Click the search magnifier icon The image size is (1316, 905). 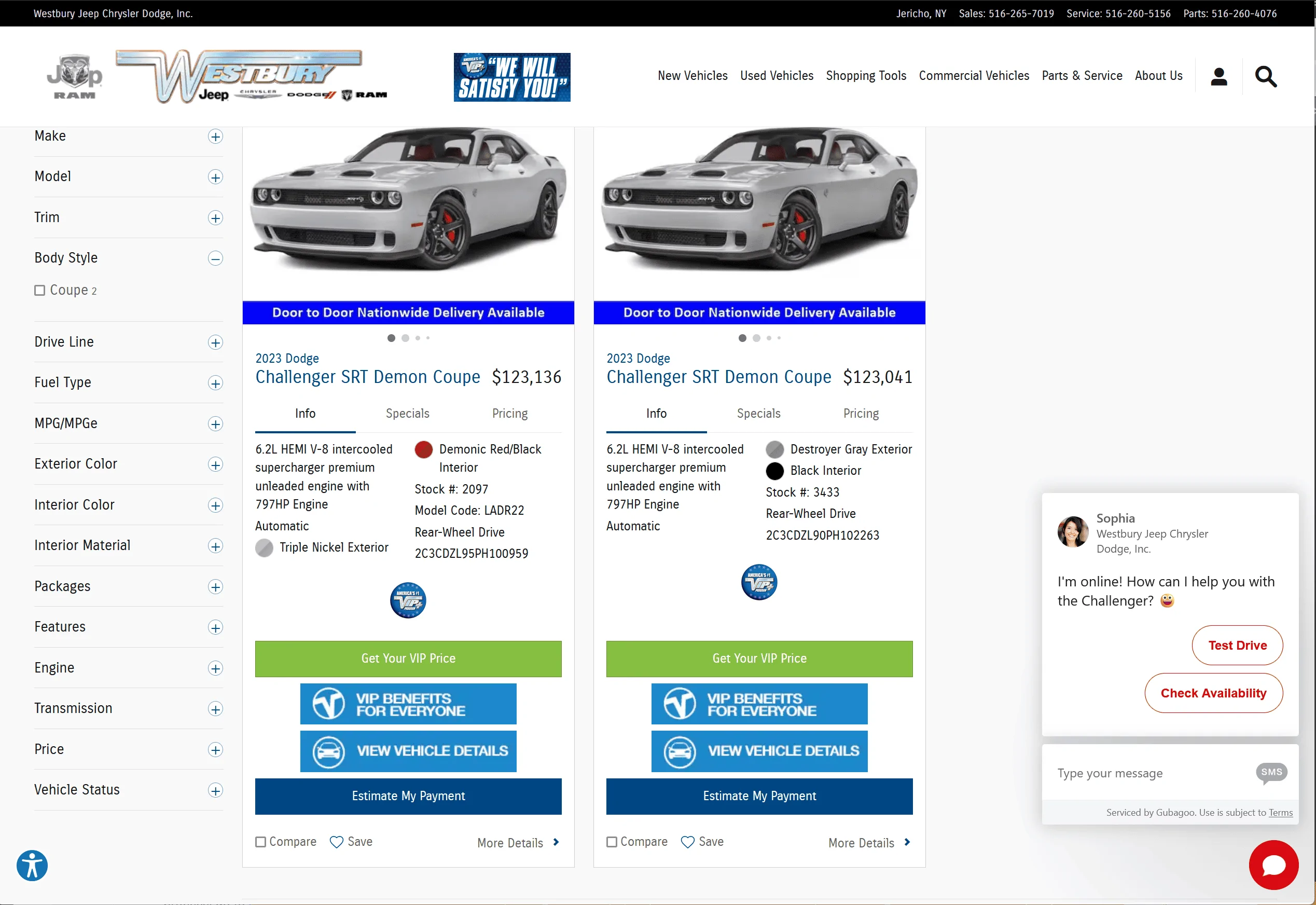[1266, 77]
